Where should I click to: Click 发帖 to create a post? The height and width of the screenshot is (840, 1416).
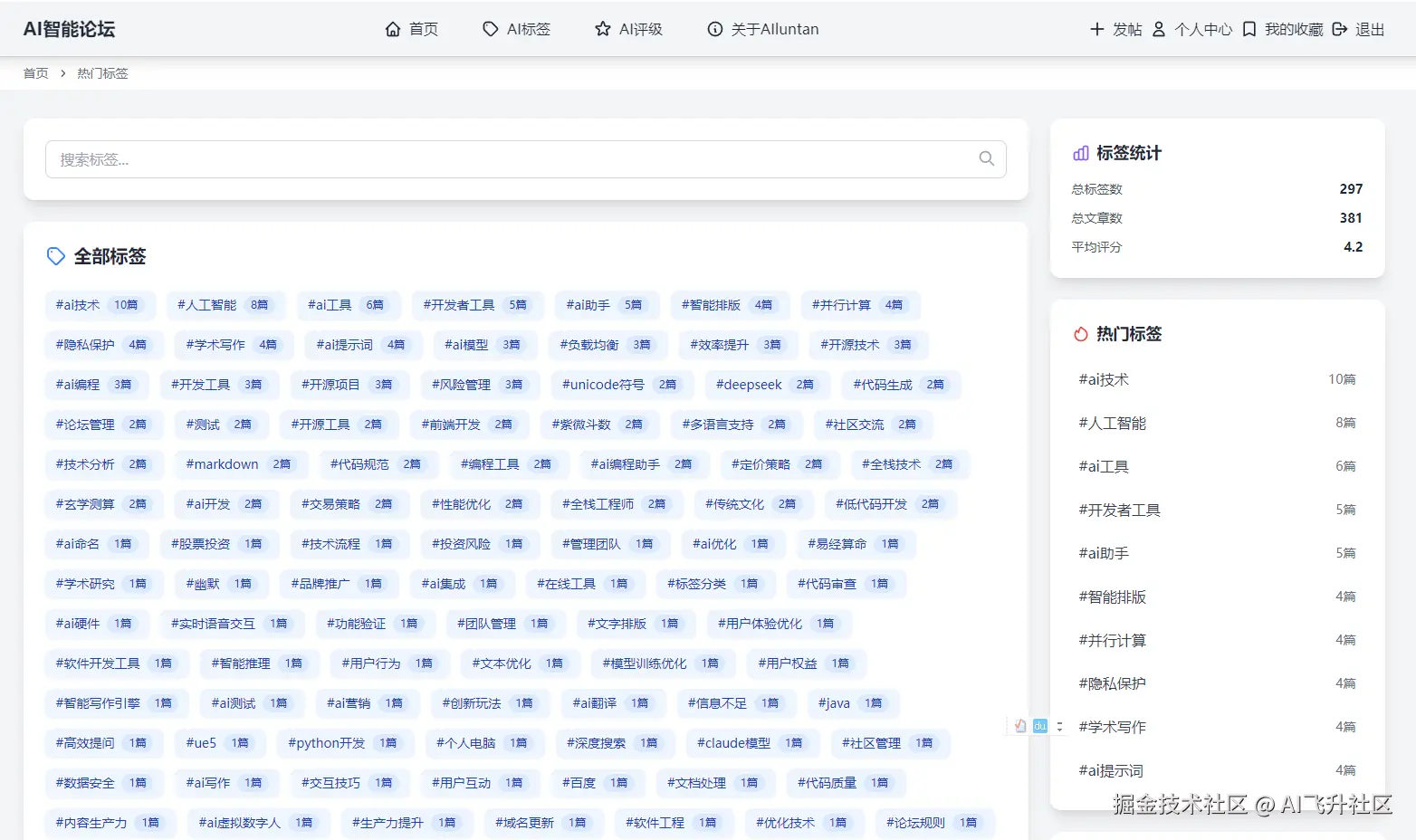(1116, 29)
